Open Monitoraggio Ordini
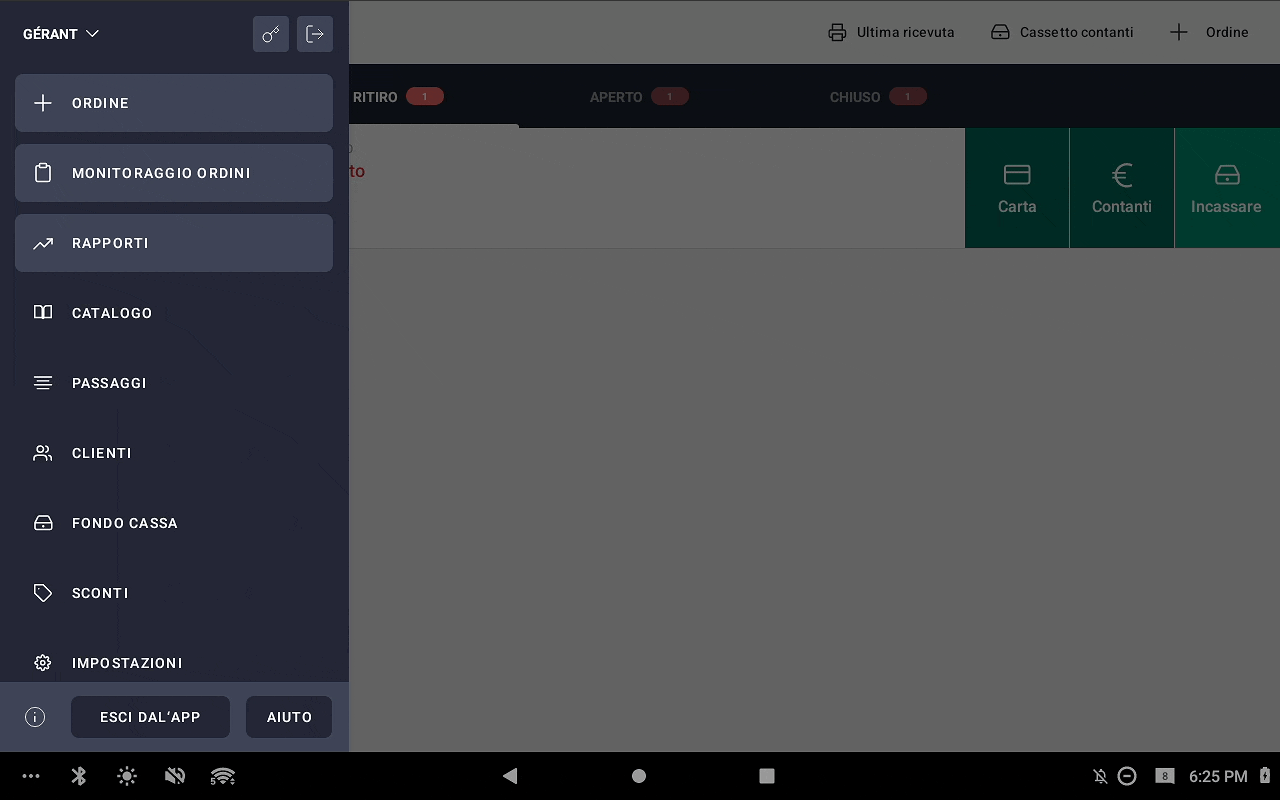Viewport: 1280px width, 800px height. (173, 173)
